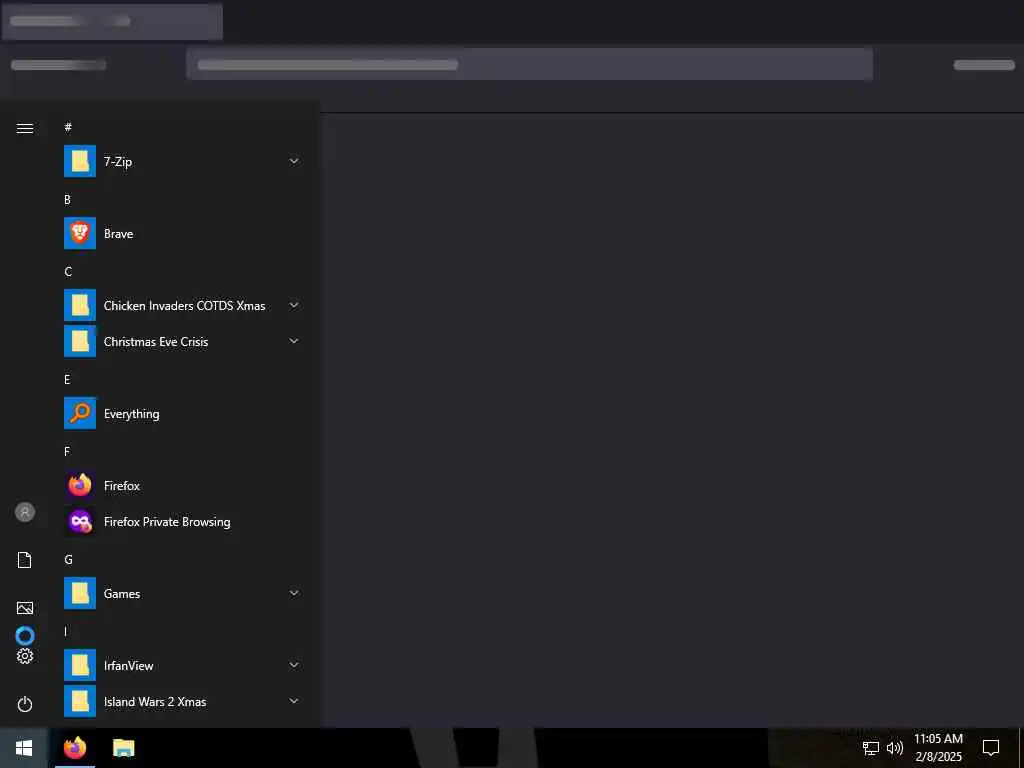Expand the IrfanView folder chevron

(x=294, y=665)
